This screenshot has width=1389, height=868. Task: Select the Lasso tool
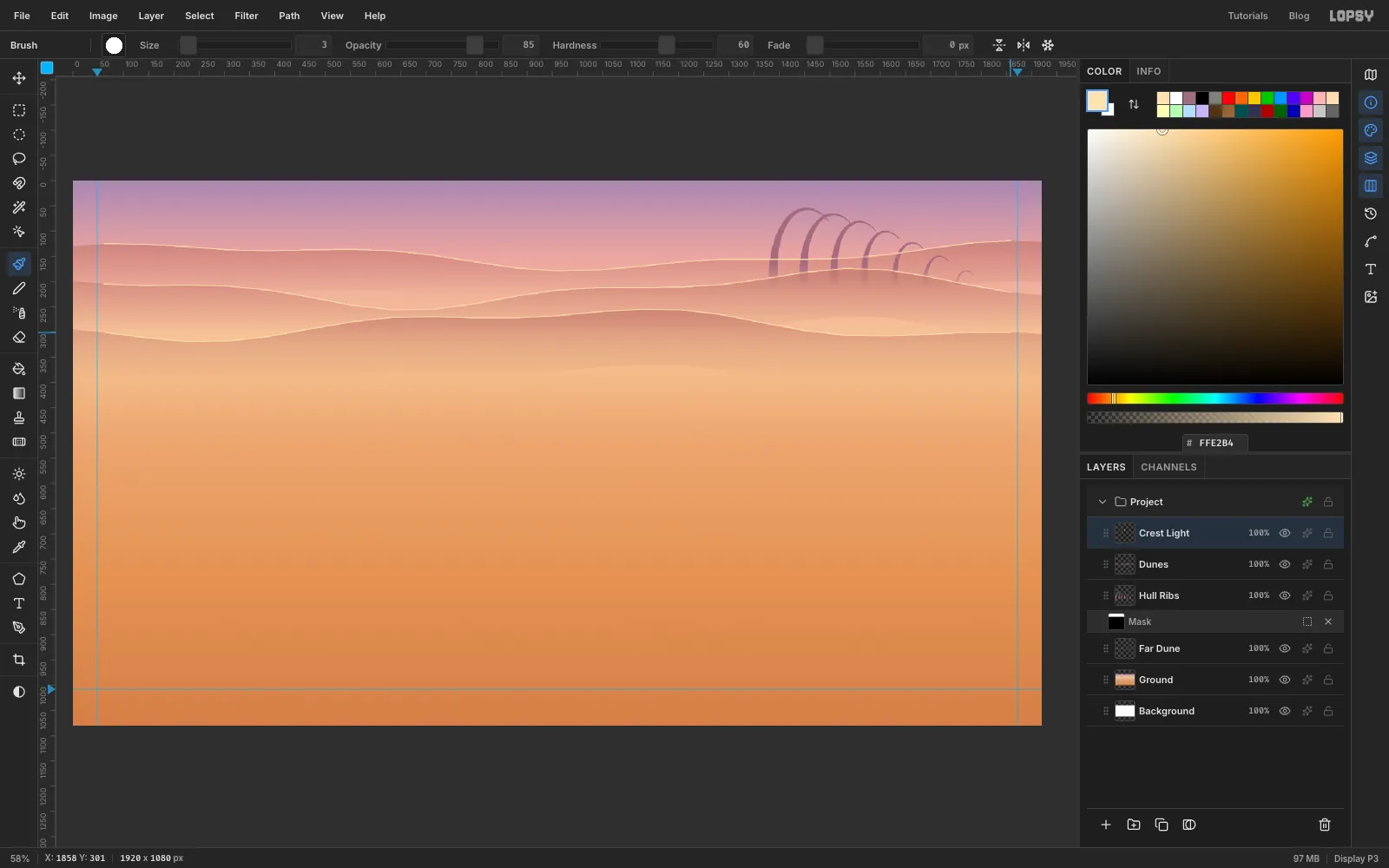click(x=19, y=159)
